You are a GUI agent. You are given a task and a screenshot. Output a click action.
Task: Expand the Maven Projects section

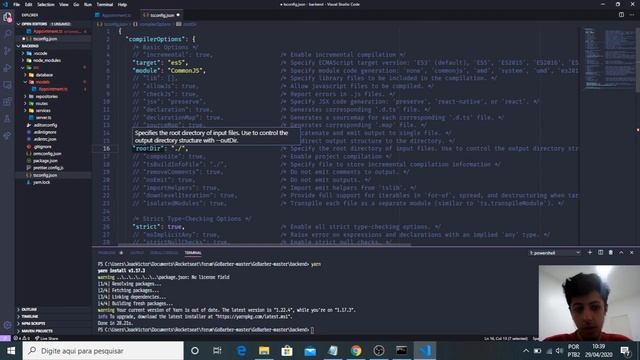pos(53,331)
